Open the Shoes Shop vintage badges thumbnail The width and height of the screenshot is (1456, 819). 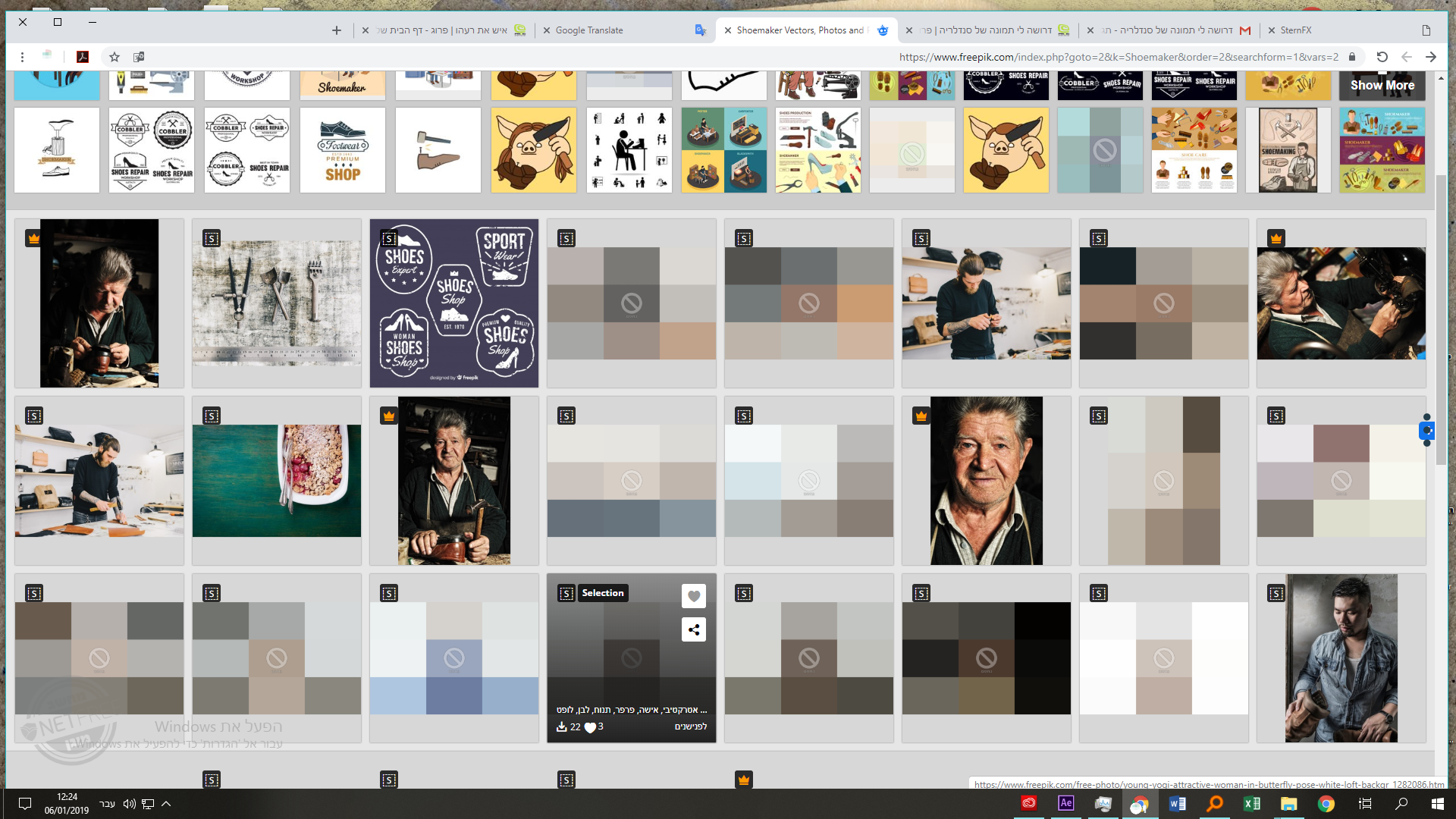pyautogui.click(x=453, y=303)
